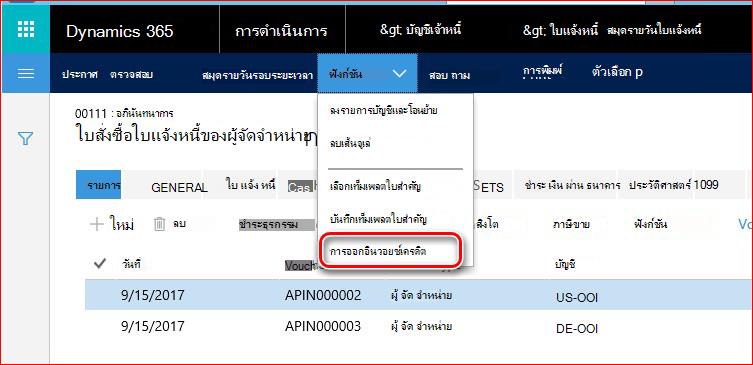Viewport: 753px width, 365px height.
Task: Click ผู้ จัด จำหน่าย in US-OOI row
Action: click(421, 295)
